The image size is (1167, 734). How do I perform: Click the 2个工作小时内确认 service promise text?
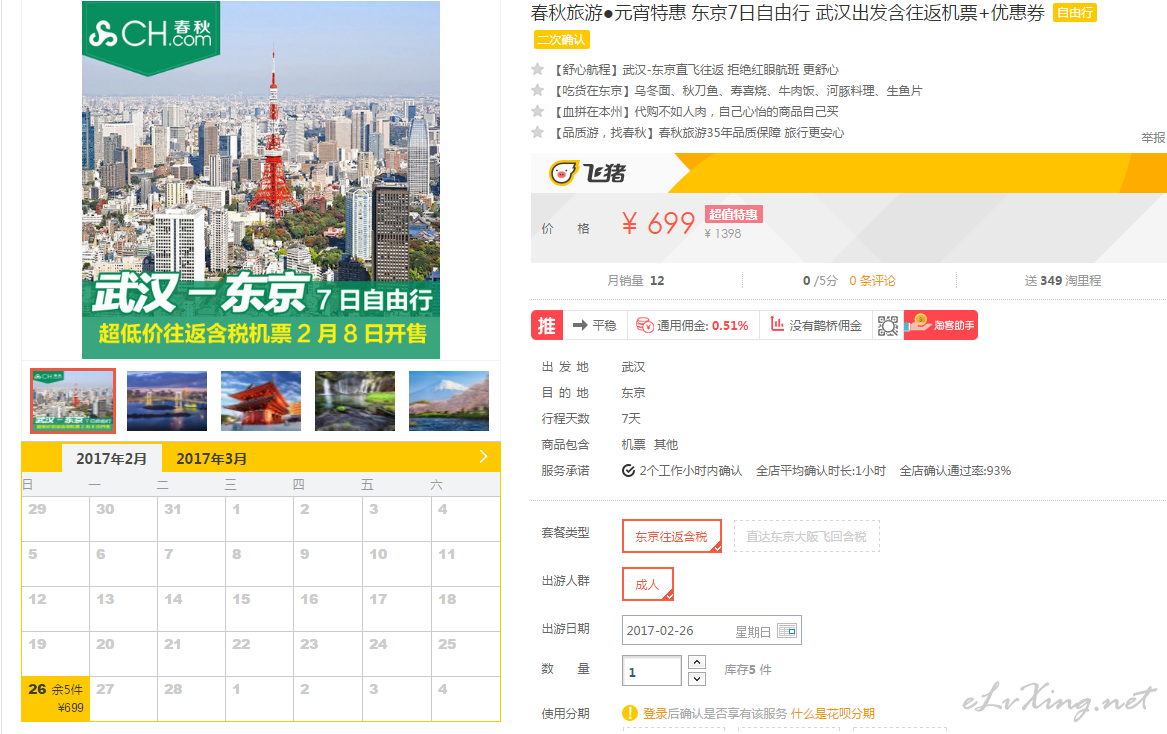pos(691,470)
